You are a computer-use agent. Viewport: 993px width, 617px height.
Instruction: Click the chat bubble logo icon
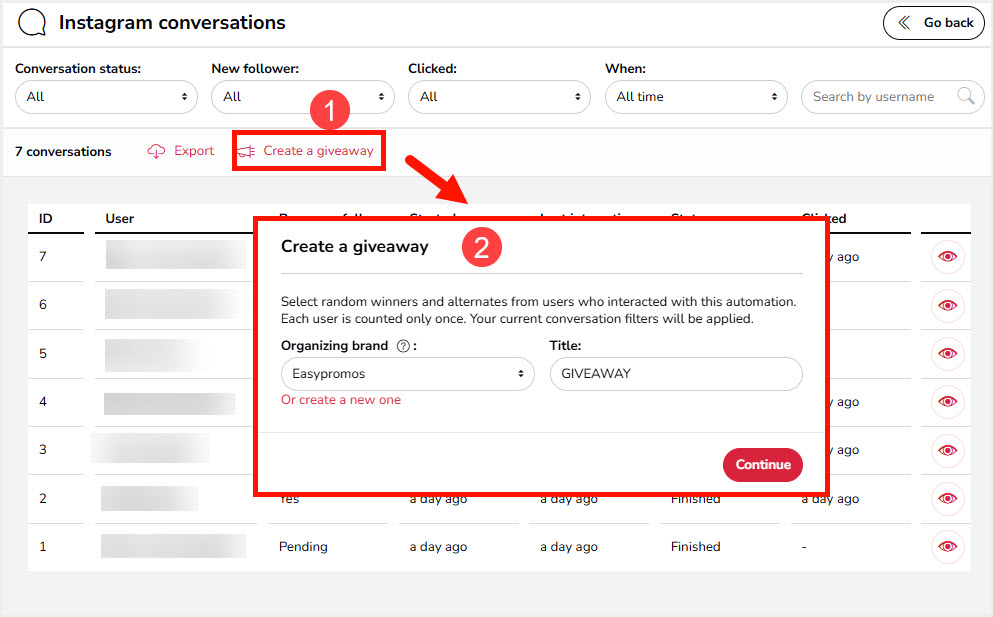32,23
